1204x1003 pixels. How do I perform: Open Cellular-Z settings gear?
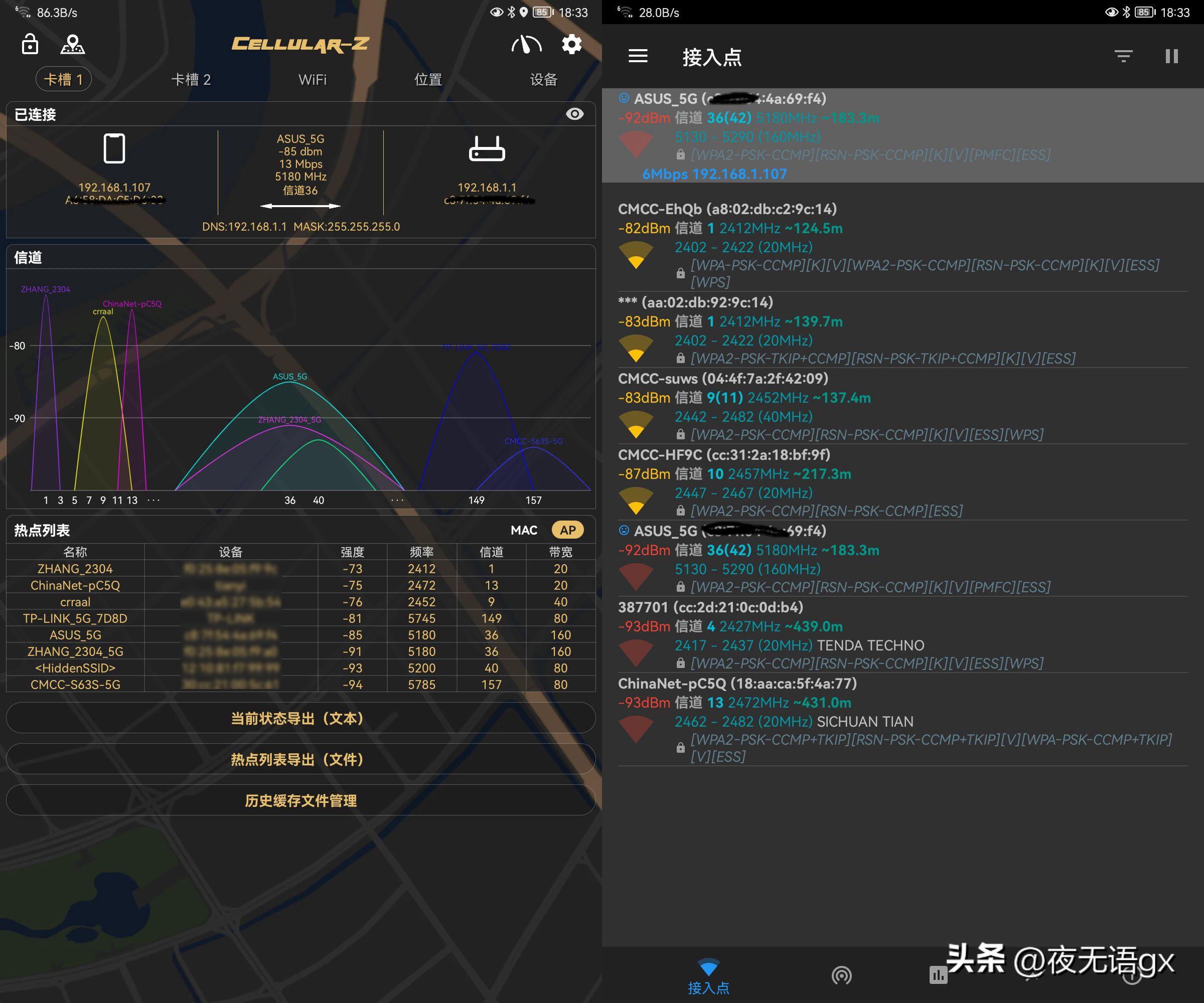[571, 44]
